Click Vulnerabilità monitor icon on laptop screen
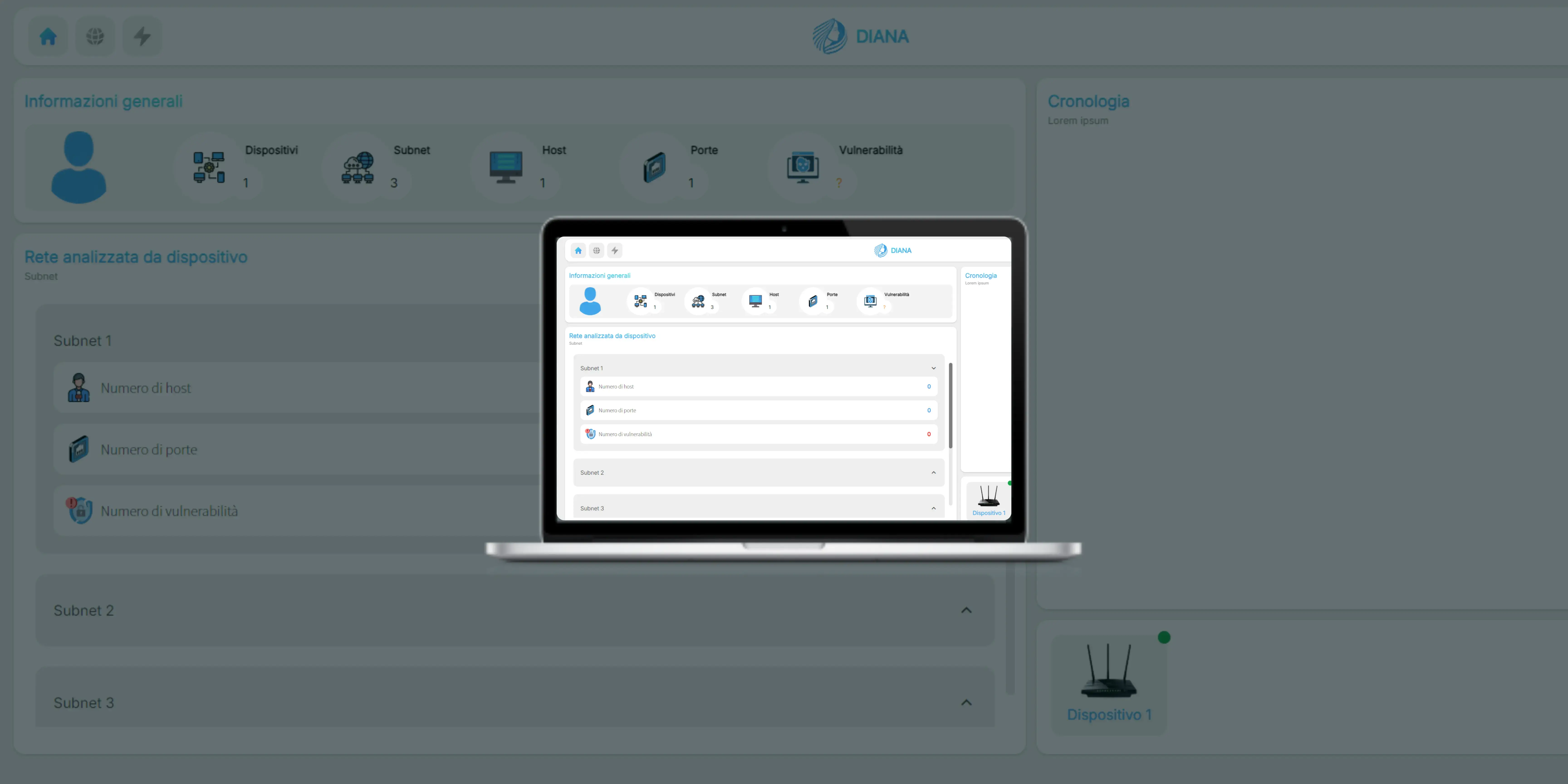The width and height of the screenshot is (1568, 784). [870, 301]
